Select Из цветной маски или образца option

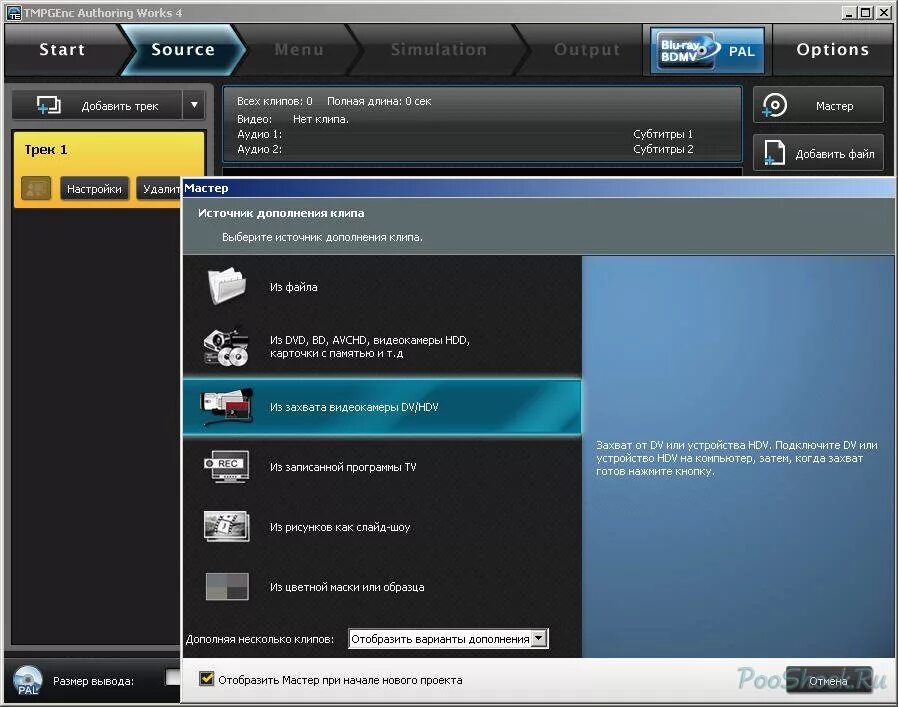[x=382, y=587]
